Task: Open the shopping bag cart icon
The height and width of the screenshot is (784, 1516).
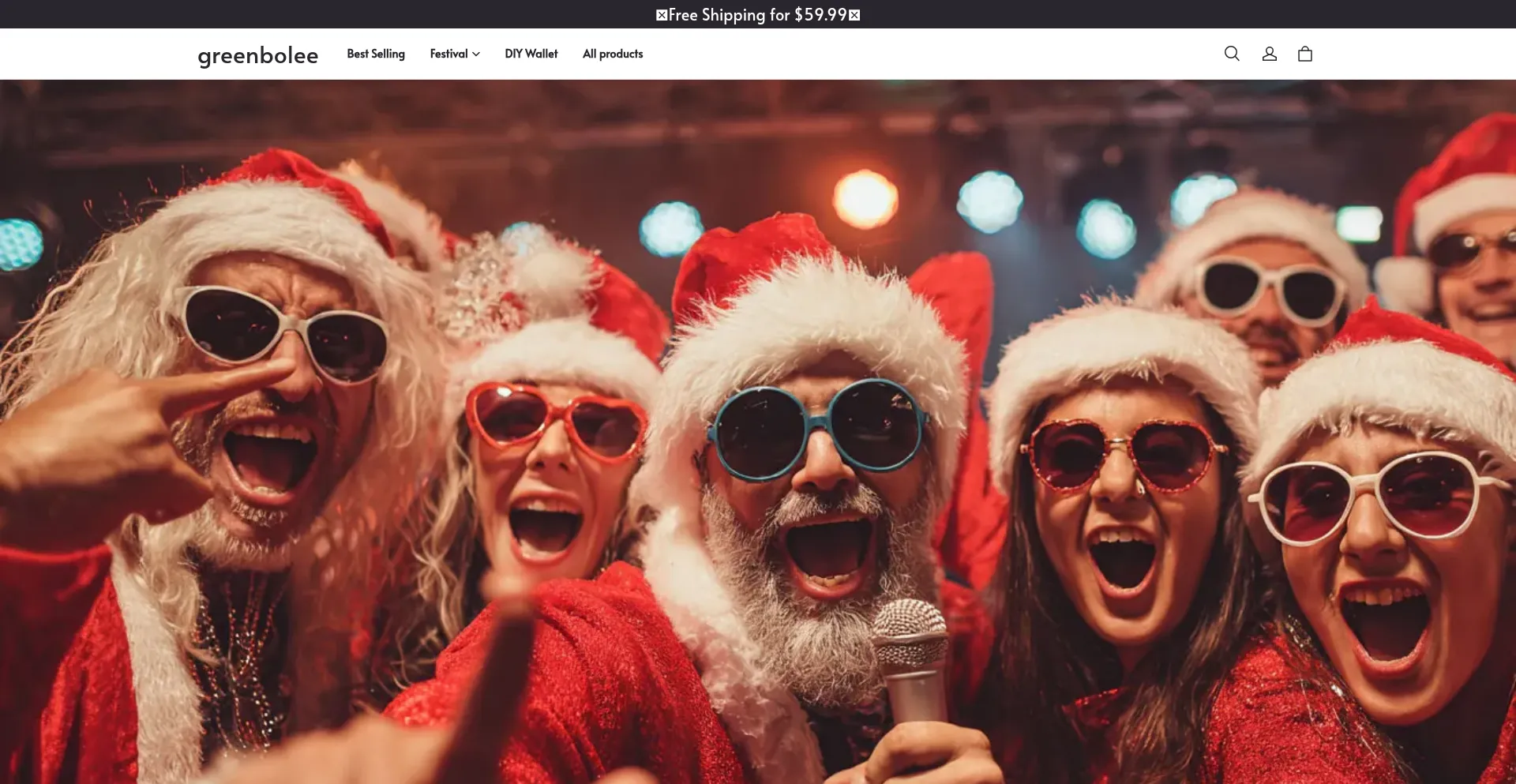Action: coord(1305,54)
